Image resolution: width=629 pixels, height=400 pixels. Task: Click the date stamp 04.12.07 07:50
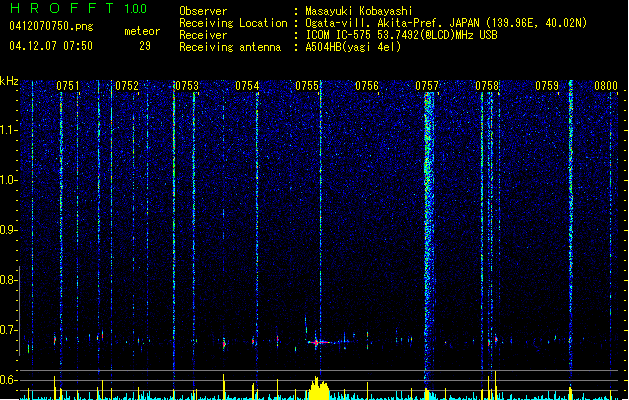(51, 46)
